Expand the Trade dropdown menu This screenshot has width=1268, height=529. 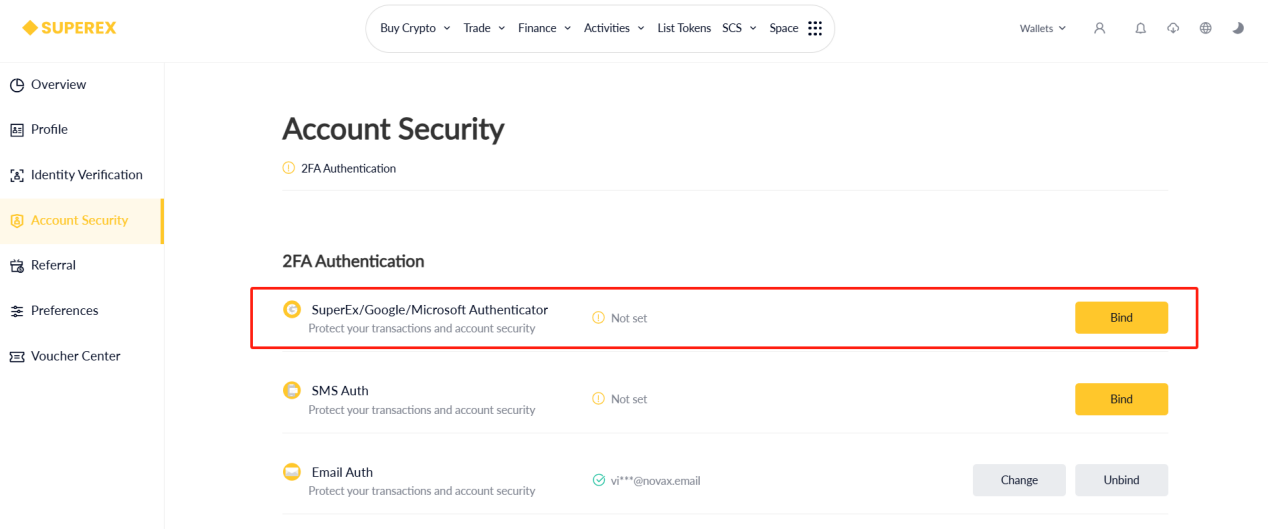pos(484,28)
